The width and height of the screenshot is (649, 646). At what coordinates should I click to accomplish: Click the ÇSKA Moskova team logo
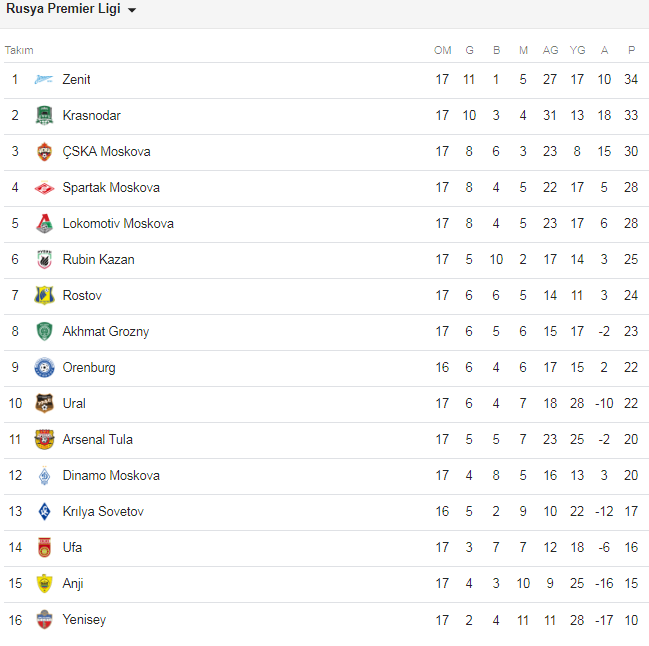click(44, 152)
